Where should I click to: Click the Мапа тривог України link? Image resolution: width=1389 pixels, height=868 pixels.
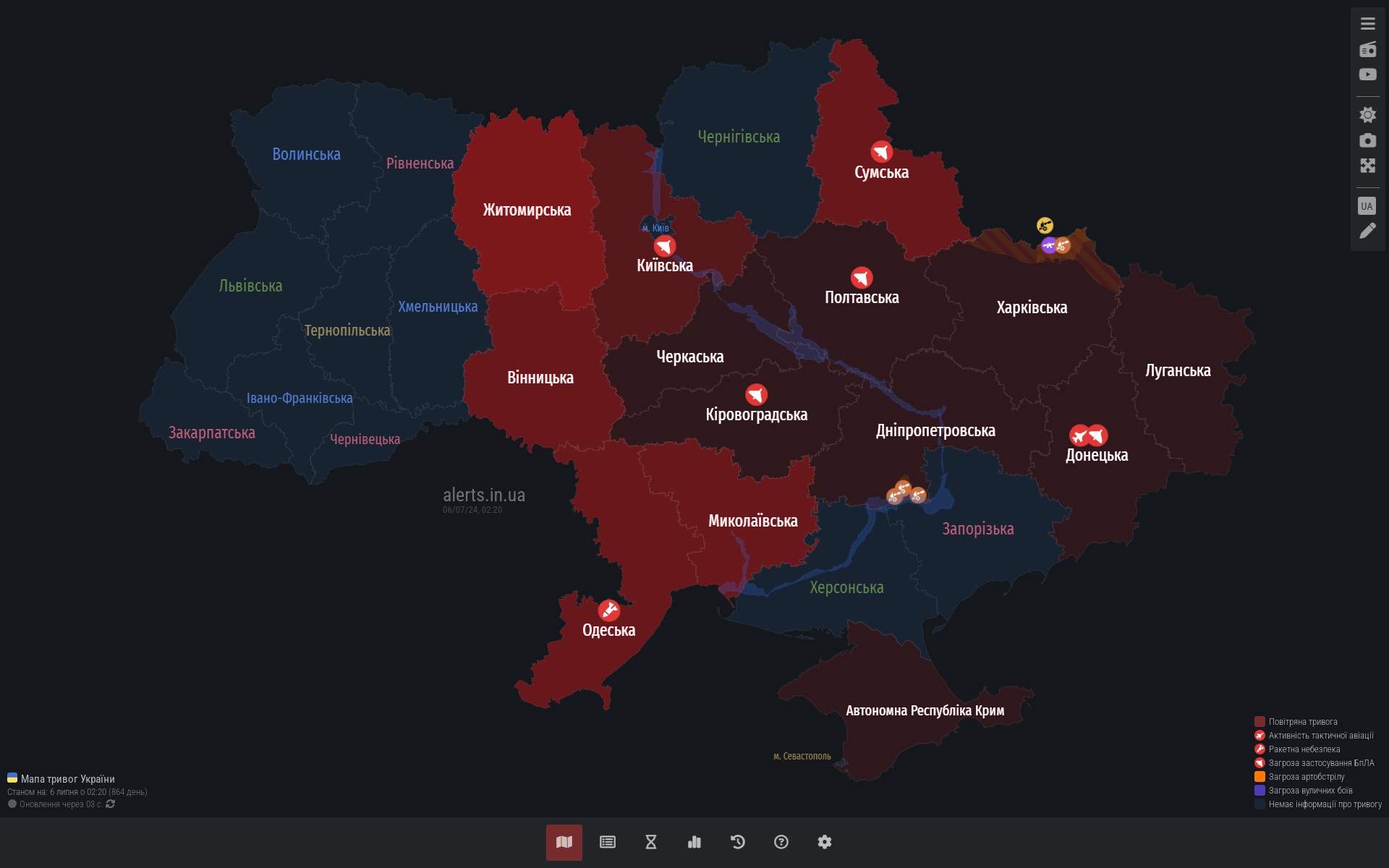coord(67,779)
